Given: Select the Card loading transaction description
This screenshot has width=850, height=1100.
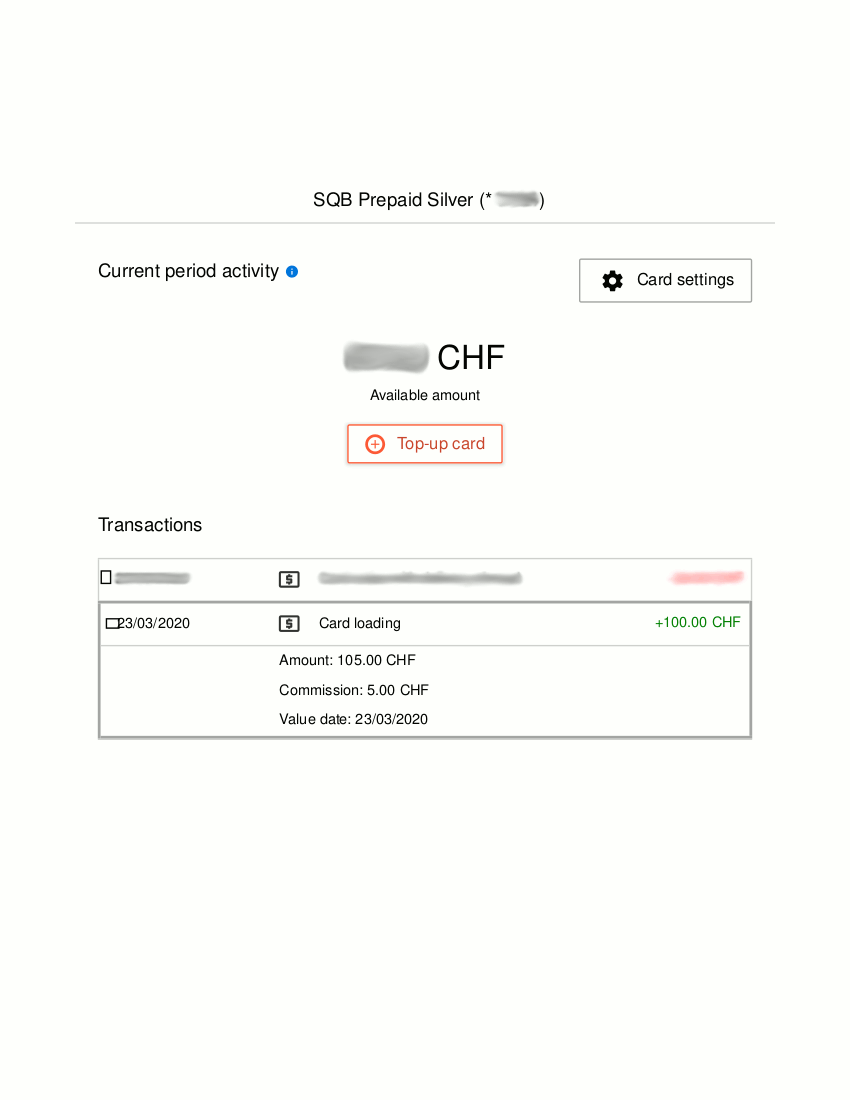Looking at the screenshot, I should coord(359,623).
